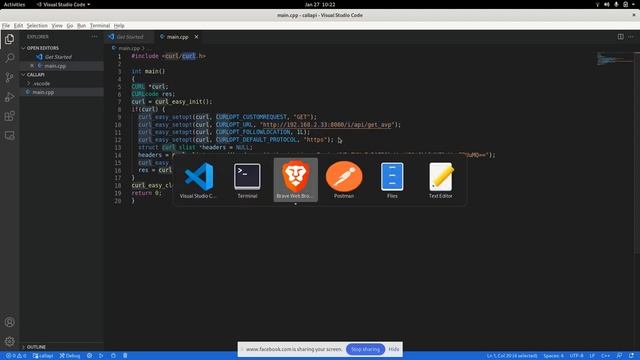Open the File menu
Image resolution: width=640 pixels, height=360 pixels.
tap(6, 25)
